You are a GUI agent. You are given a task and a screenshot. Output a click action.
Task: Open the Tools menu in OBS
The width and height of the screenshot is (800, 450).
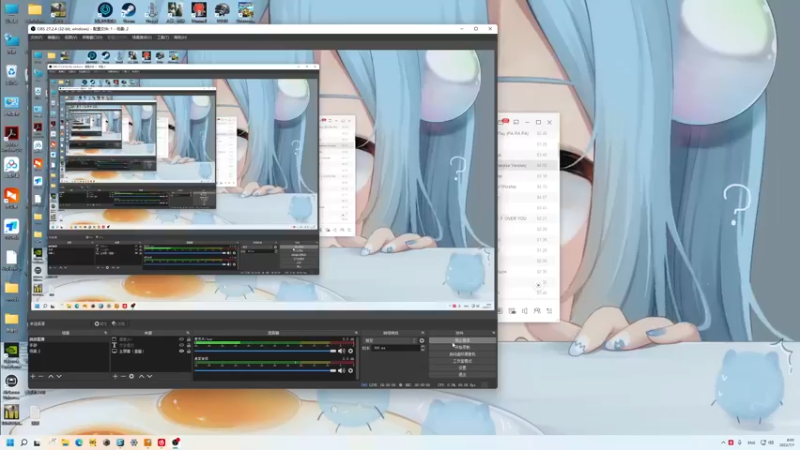coord(163,37)
